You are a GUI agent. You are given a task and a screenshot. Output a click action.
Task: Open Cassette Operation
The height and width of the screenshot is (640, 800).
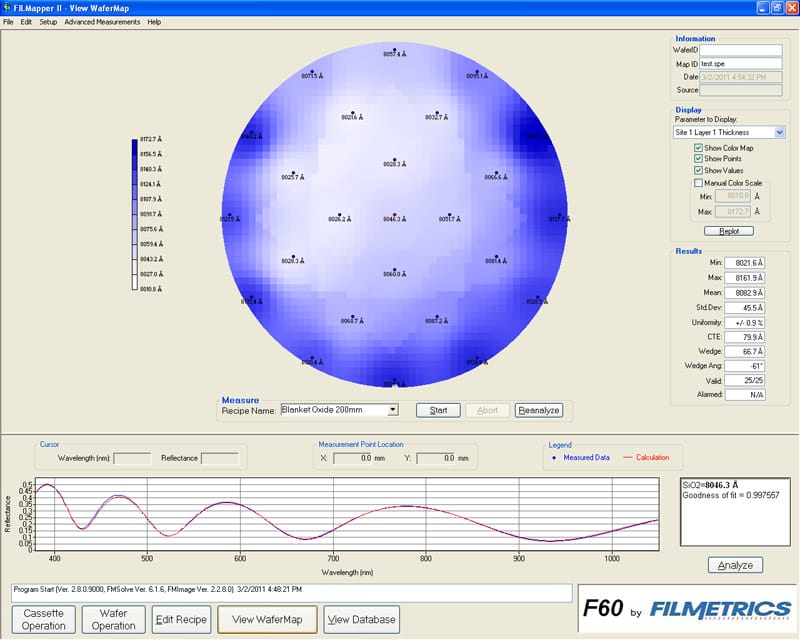45,619
